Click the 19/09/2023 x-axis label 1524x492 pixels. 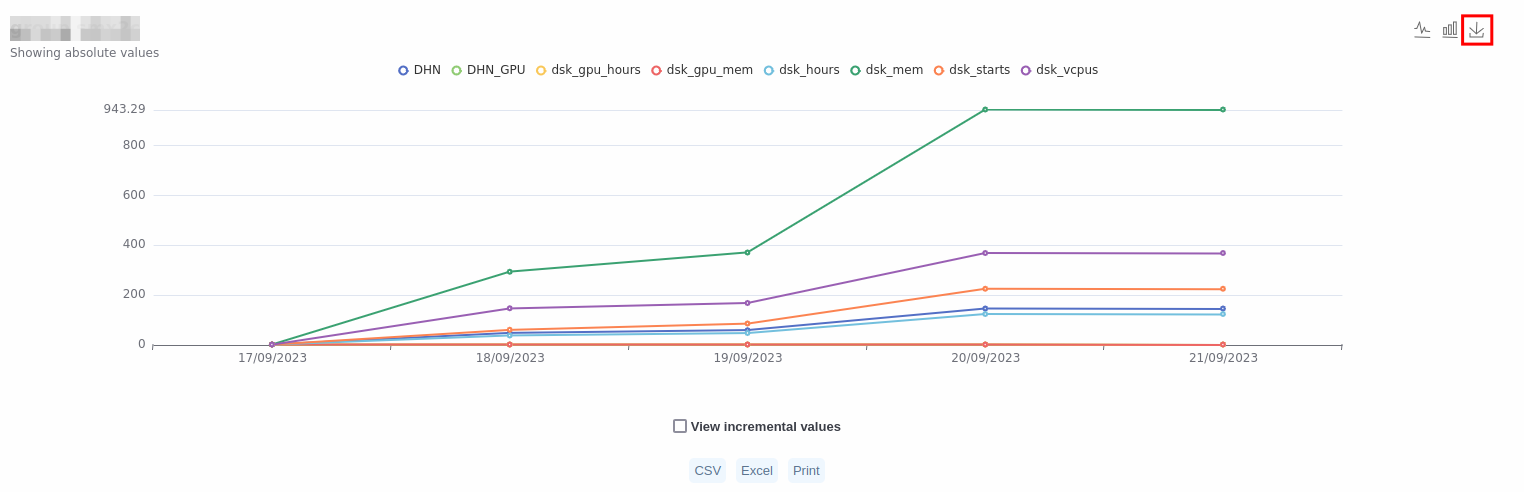[x=747, y=358]
